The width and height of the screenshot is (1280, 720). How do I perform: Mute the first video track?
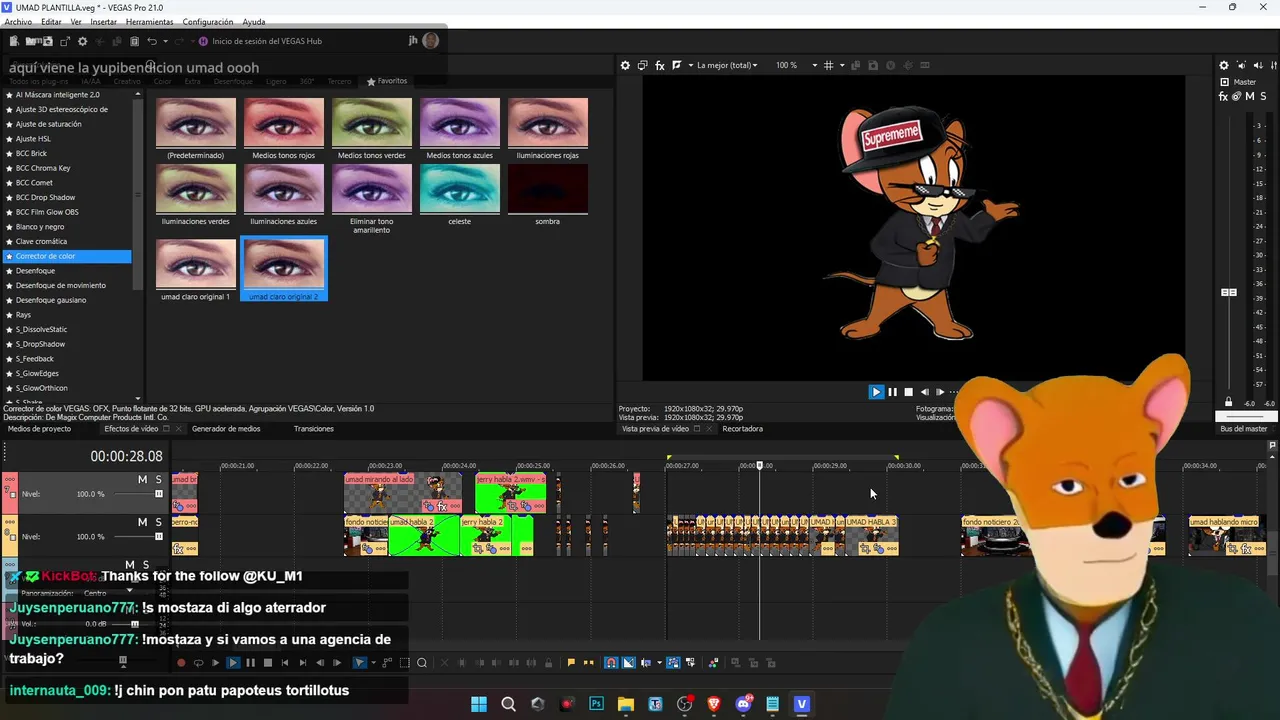click(142, 480)
